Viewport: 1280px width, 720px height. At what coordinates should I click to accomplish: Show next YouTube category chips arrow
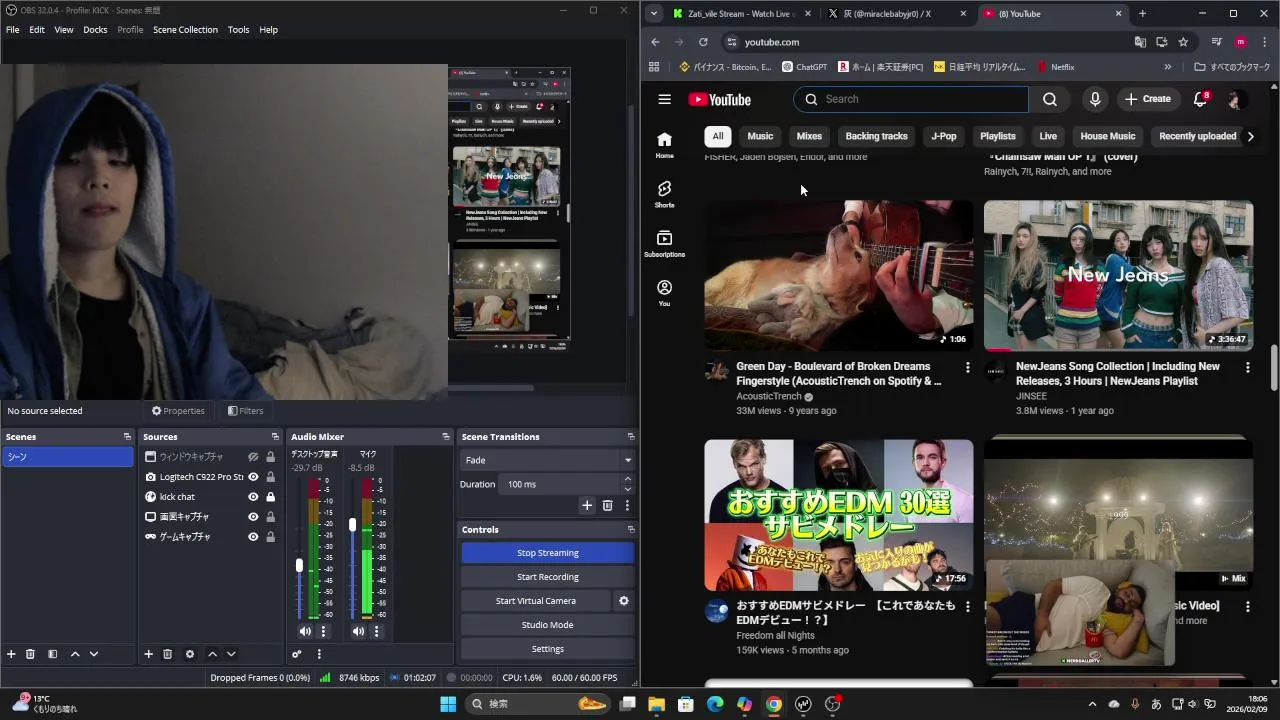(x=1250, y=136)
